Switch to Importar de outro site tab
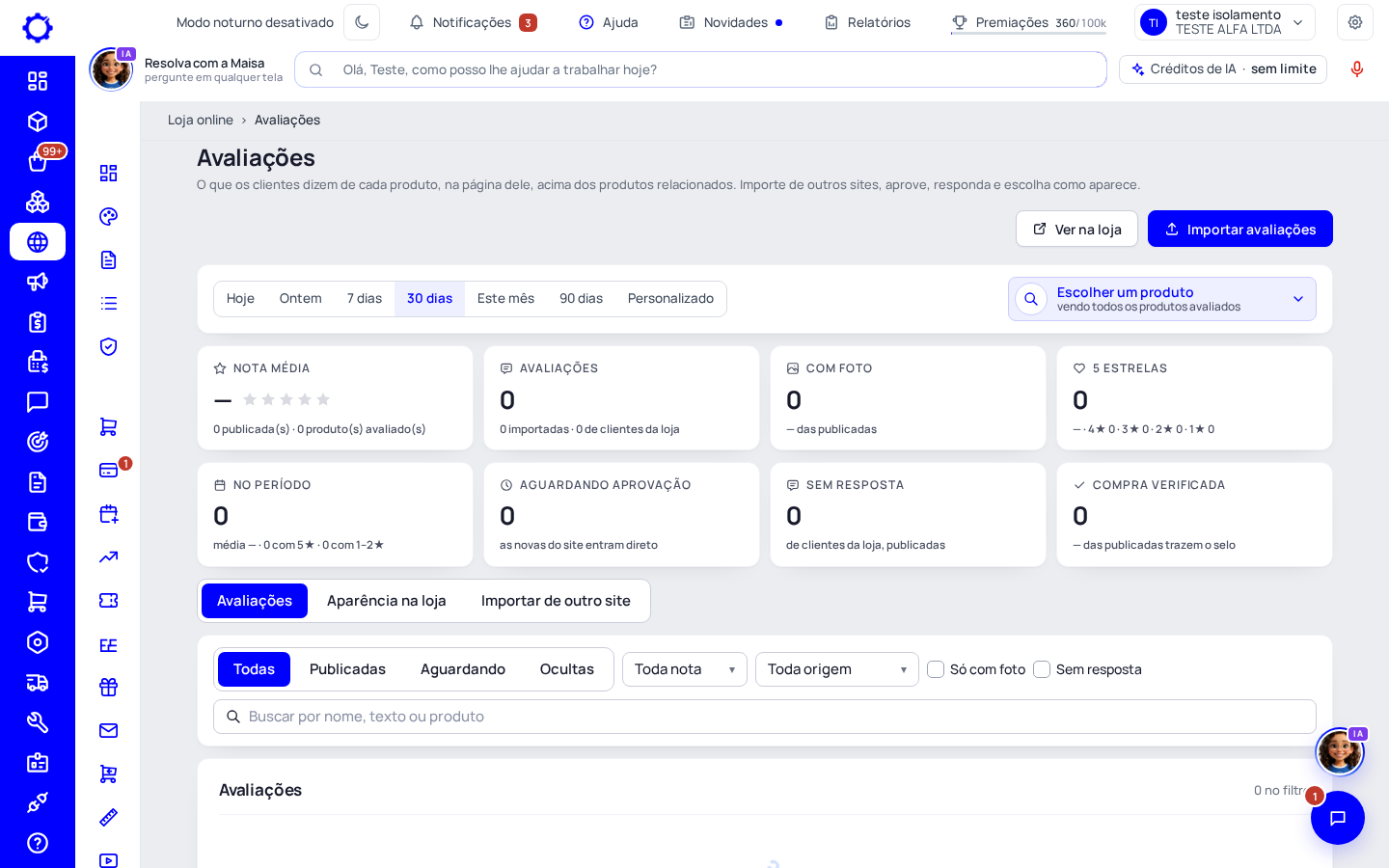This screenshot has height=868, width=1389. [x=556, y=601]
